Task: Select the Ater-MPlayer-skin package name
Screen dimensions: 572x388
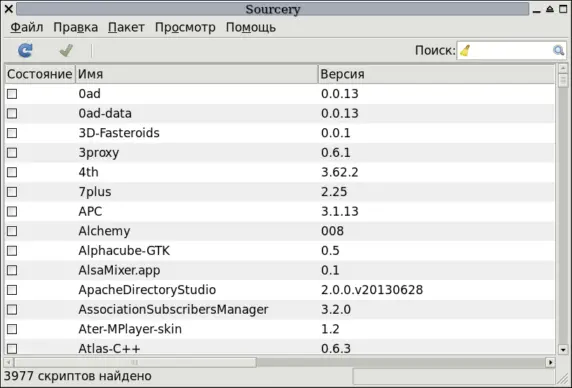Action: 130,329
